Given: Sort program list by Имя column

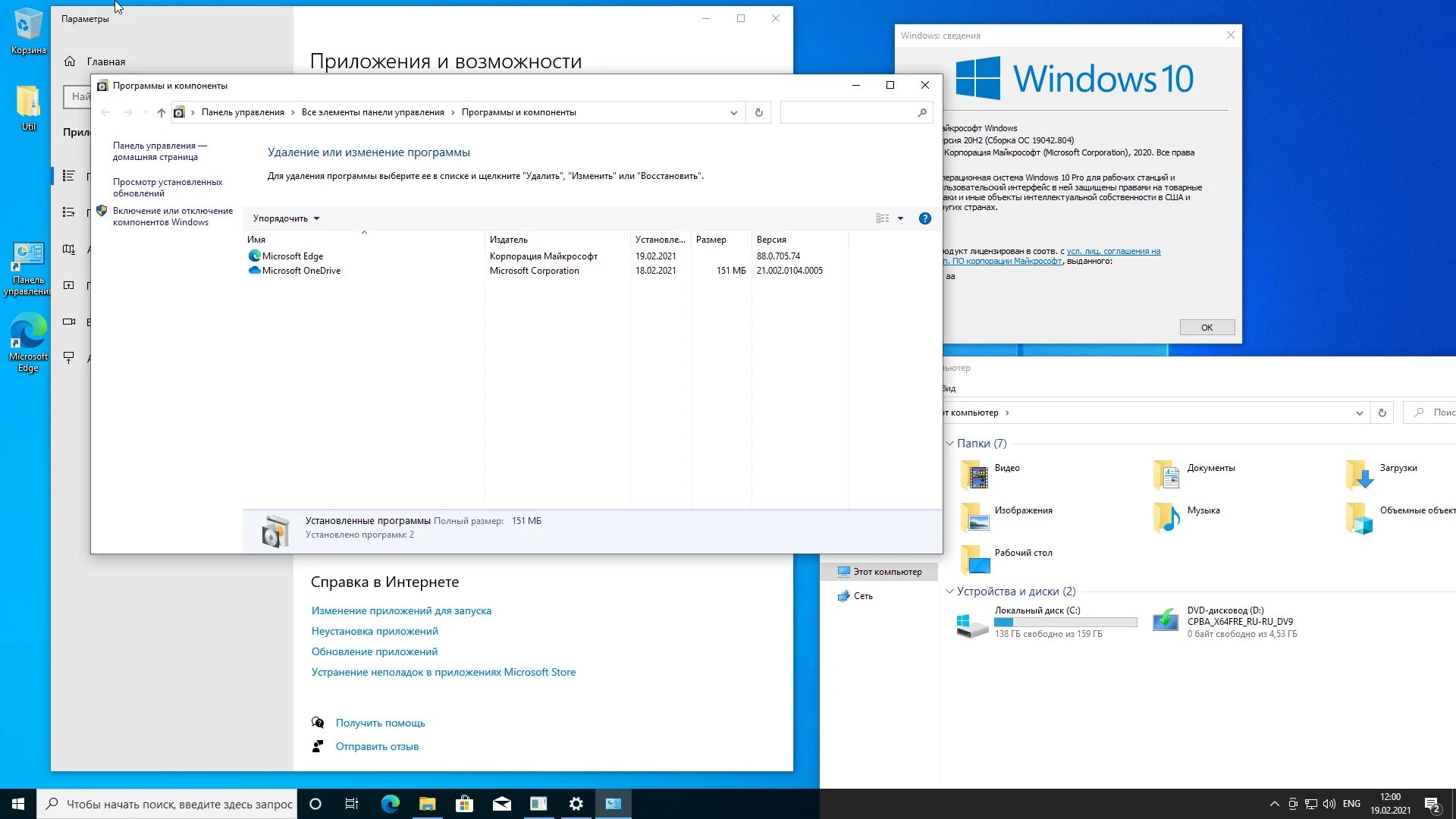Looking at the screenshot, I should click(x=364, y=239).
